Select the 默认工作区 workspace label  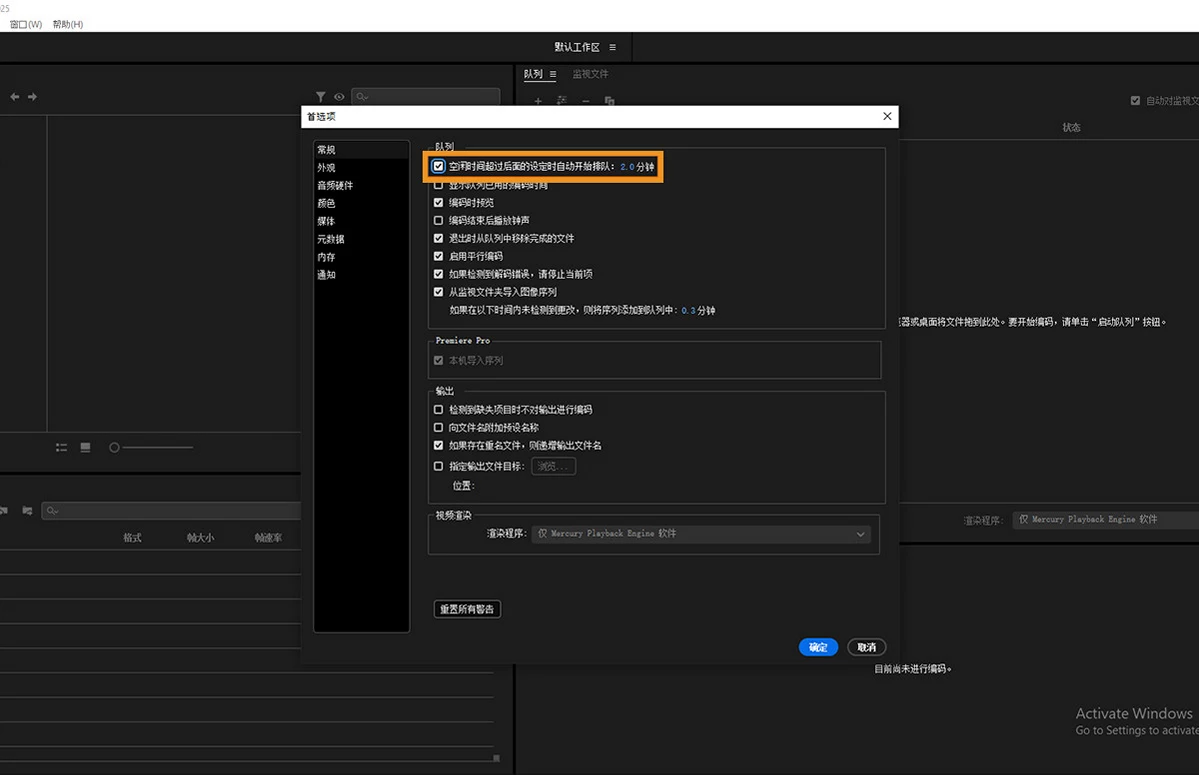click(577, 47)
